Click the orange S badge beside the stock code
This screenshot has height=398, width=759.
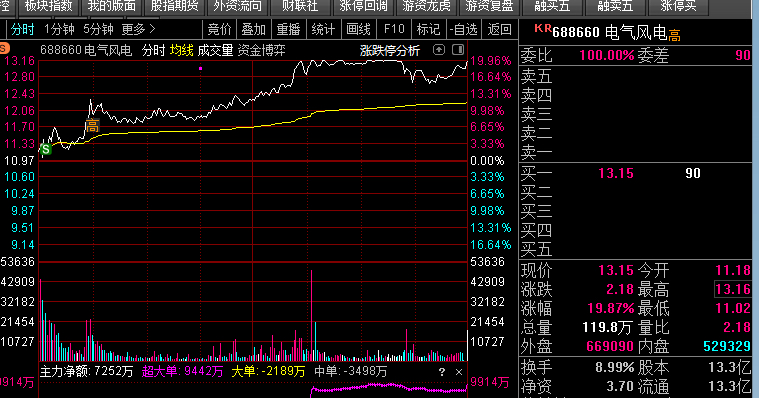coord(4,49)
